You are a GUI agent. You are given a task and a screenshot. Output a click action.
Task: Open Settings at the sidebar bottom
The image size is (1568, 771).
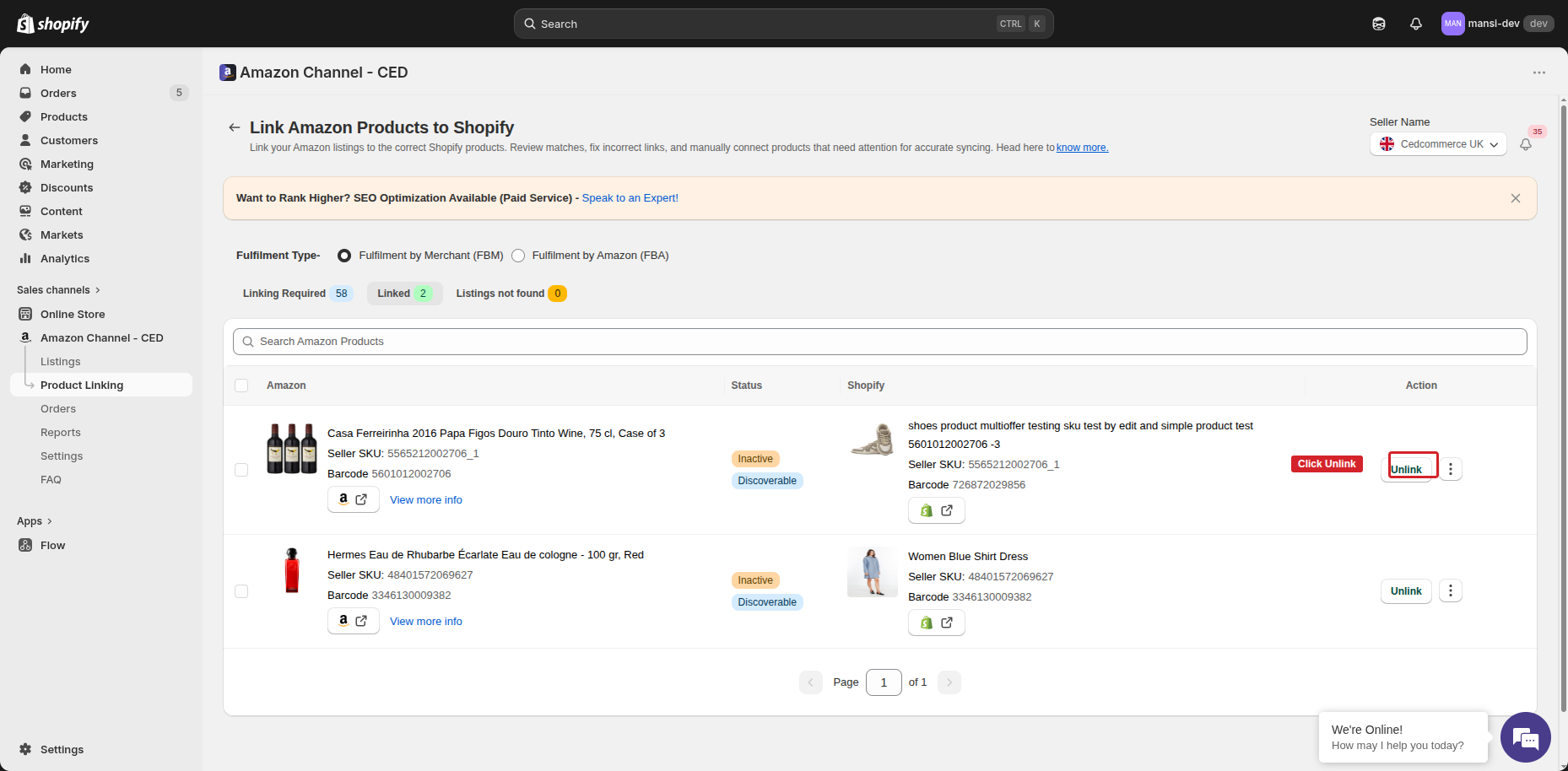click(x=62, y=749)
